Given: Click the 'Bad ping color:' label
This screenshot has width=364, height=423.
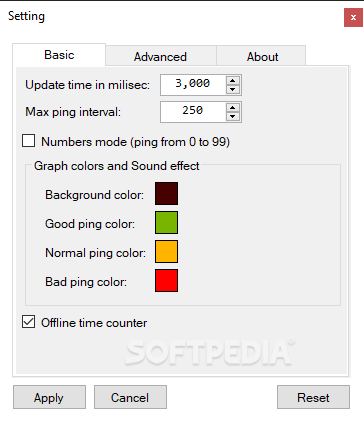Looking at the screenshot, I should [86, 282].
